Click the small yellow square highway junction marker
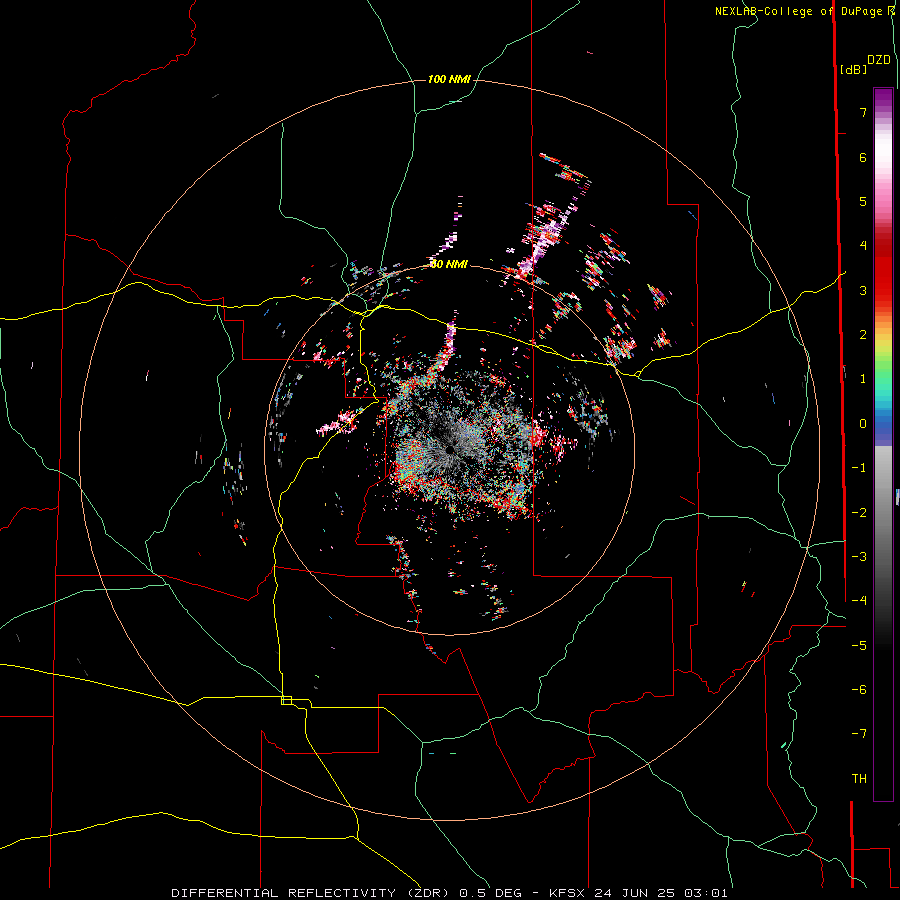Image resolution: width=900 pixels, height=900 pixels. click(286, 700)
